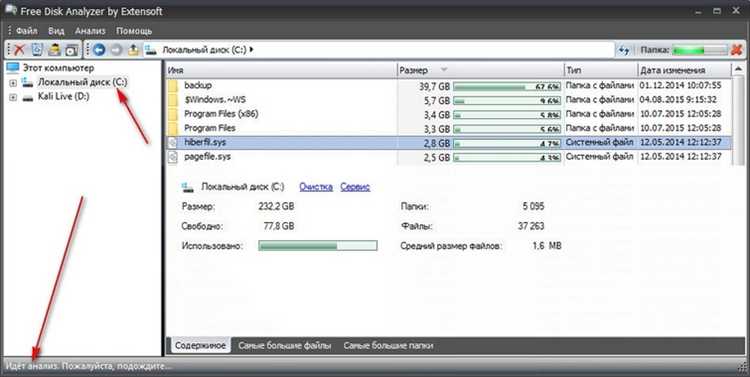Click the Идет анализ status bar message
This screenshot has height=377, width=750.
(x=88, y=366)
